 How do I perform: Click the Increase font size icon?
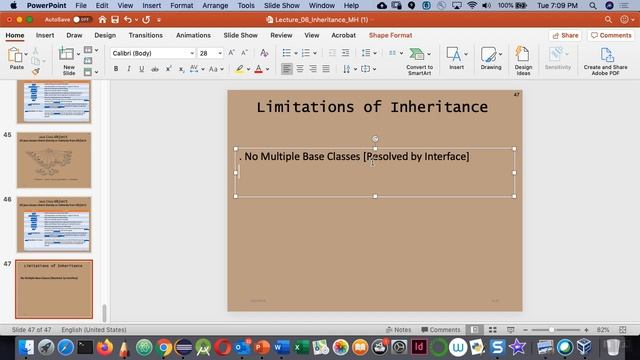click(x=231, y=53)
